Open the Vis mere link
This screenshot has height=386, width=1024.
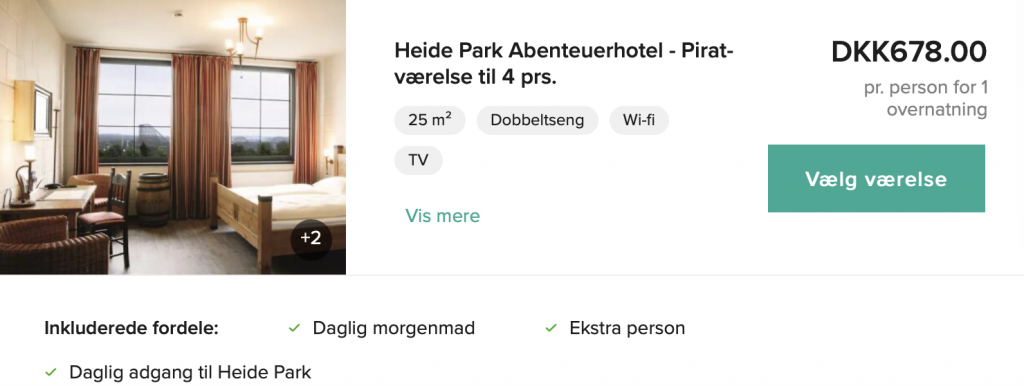[442, 216]
